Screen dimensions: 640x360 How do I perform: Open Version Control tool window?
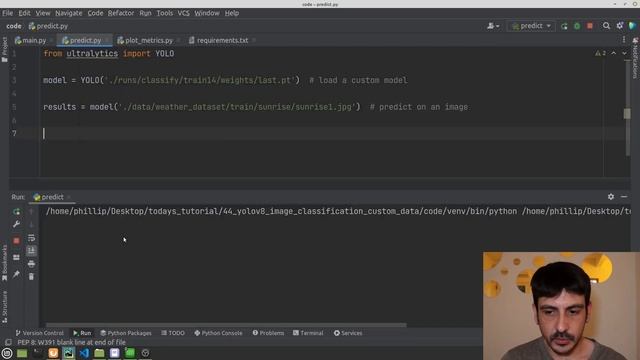[x=39, y=333]
